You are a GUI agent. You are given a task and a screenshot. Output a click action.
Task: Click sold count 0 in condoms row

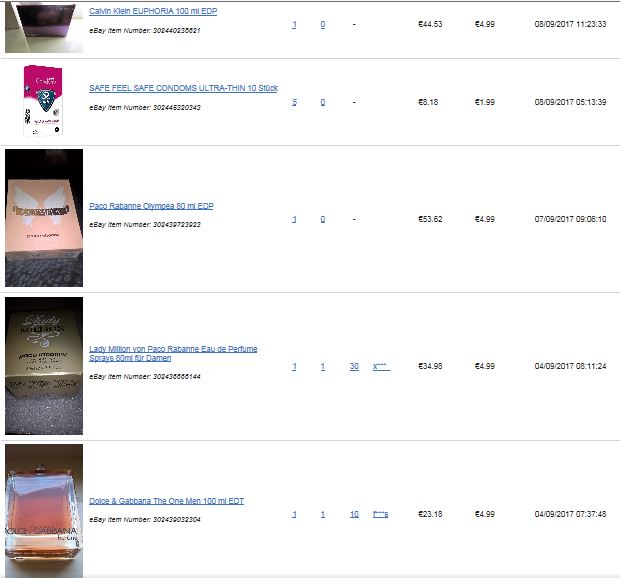point(323,102)
